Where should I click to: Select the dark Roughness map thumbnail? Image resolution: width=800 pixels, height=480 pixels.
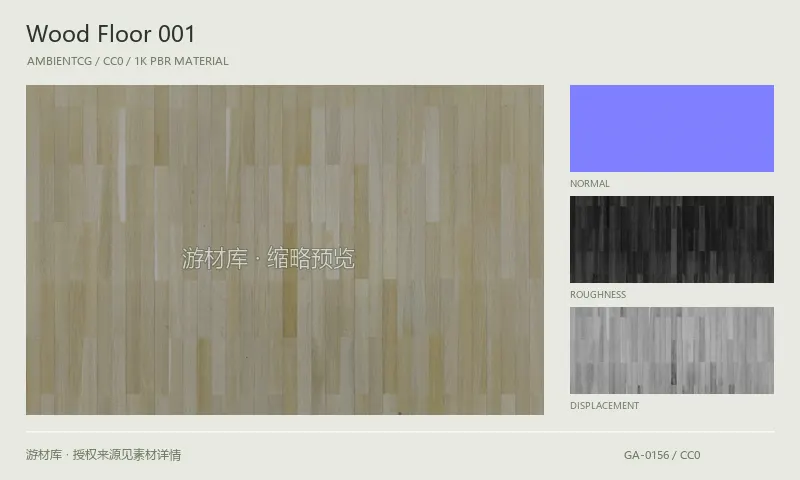(x=671, y=239)
